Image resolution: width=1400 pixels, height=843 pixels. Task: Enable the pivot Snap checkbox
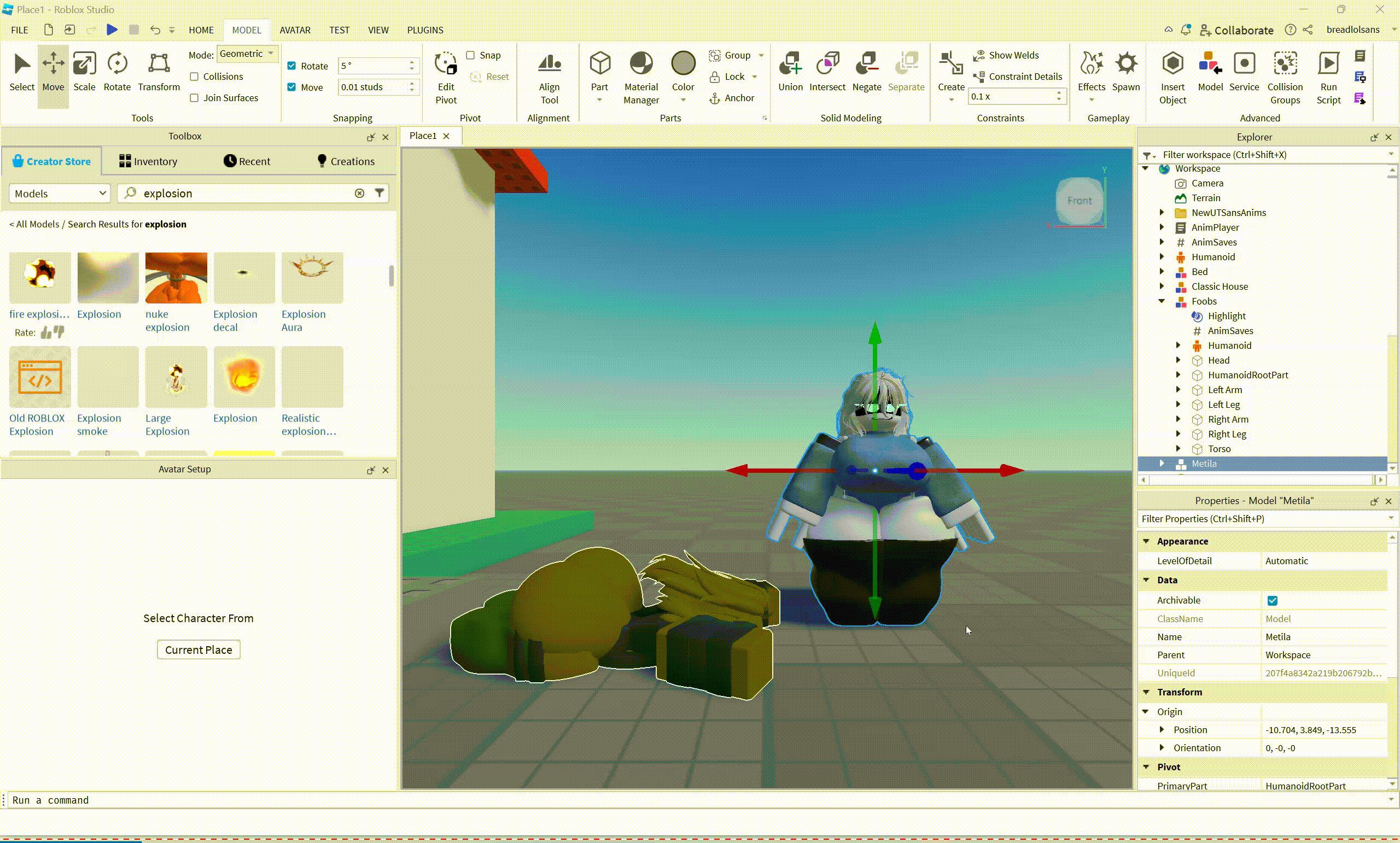470,55
